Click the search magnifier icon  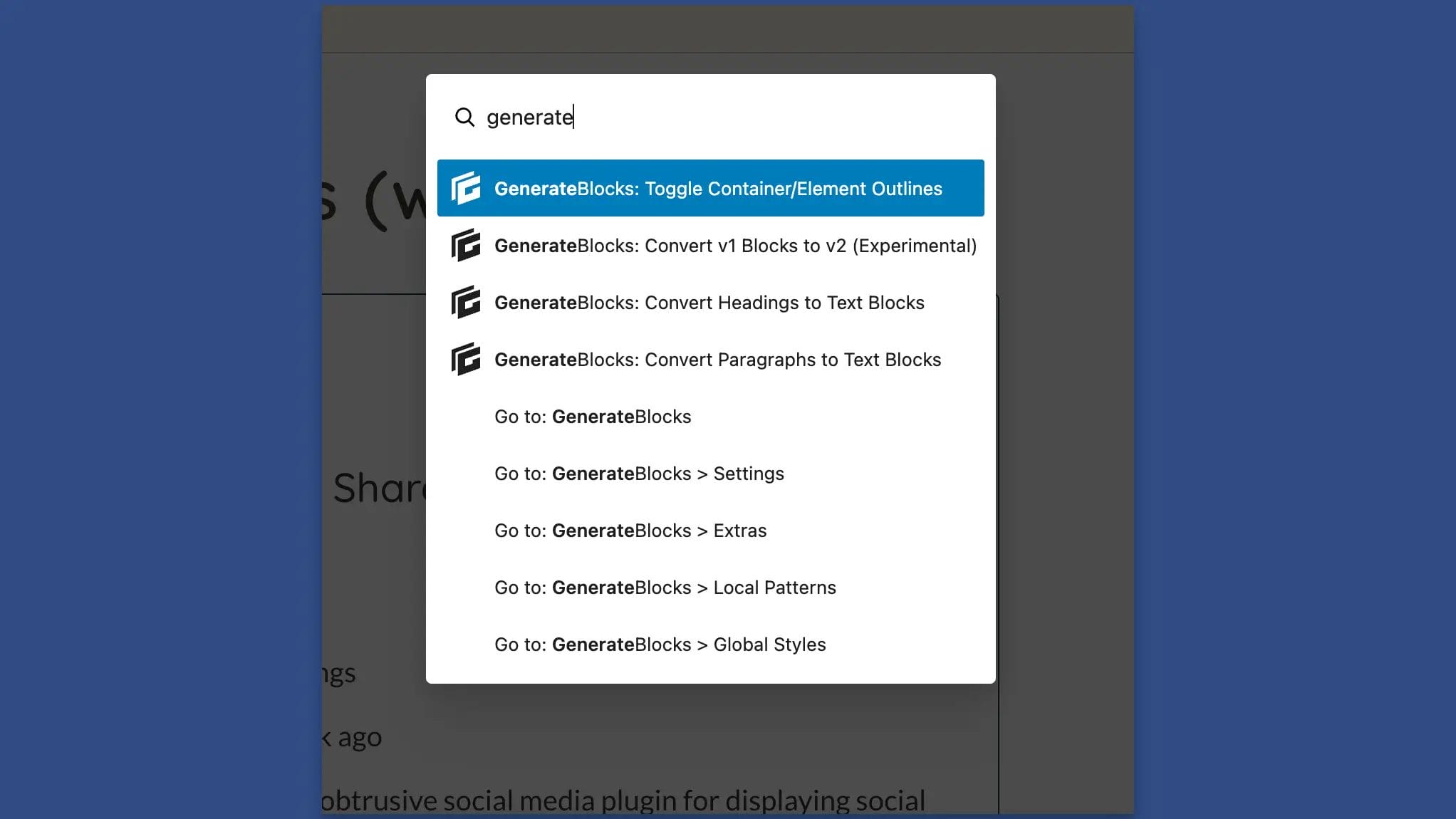tap(464, 117)
